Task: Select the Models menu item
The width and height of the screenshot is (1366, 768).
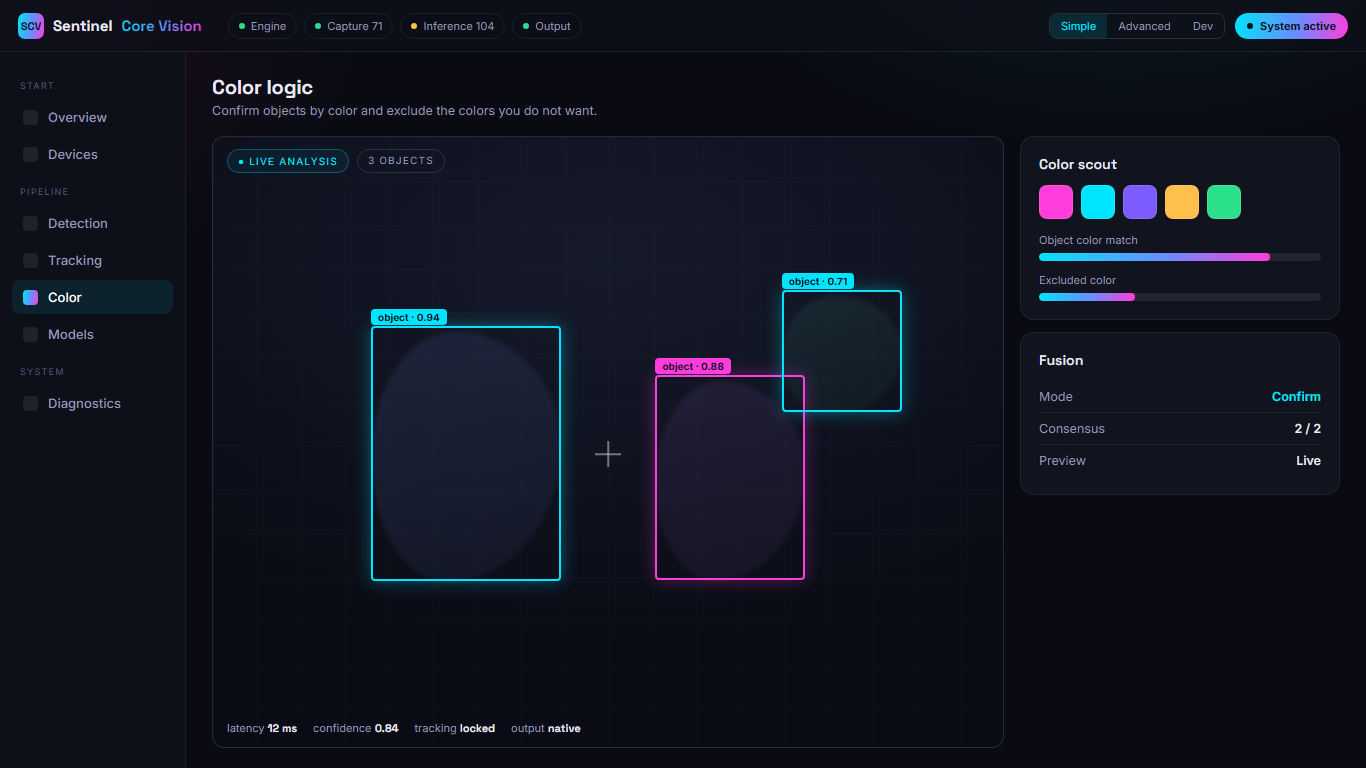Action: (x=92, y=334)
